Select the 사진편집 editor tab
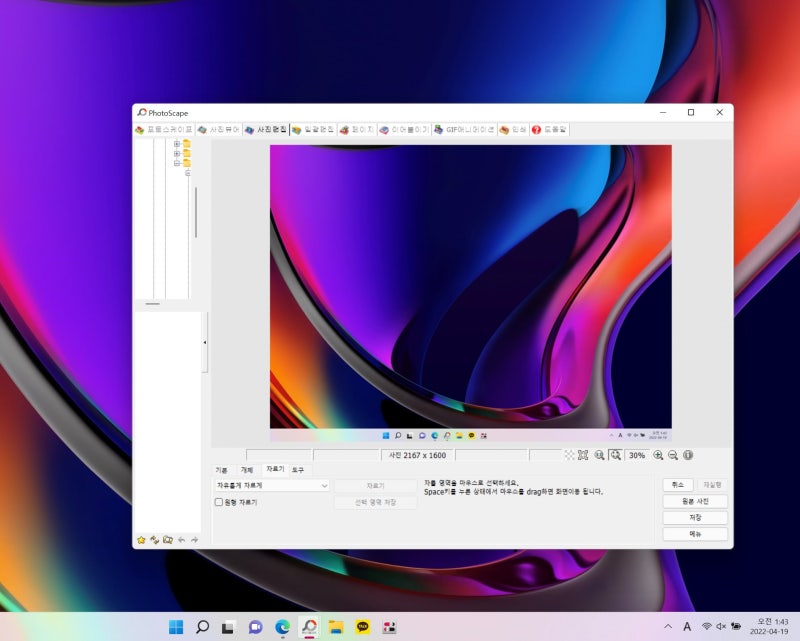 [x=265, y=130]
